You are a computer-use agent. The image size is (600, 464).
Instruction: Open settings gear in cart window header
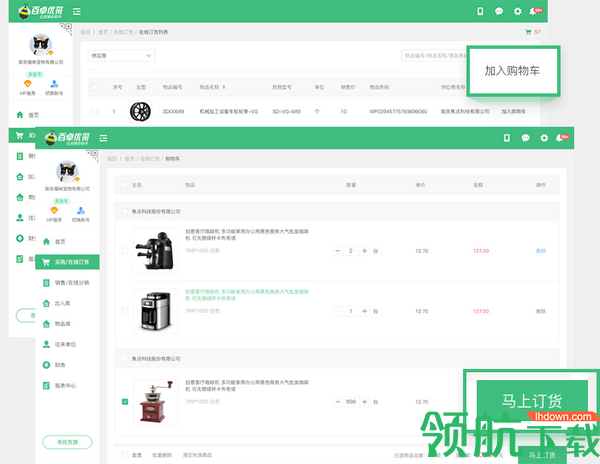tap(544, 138)
